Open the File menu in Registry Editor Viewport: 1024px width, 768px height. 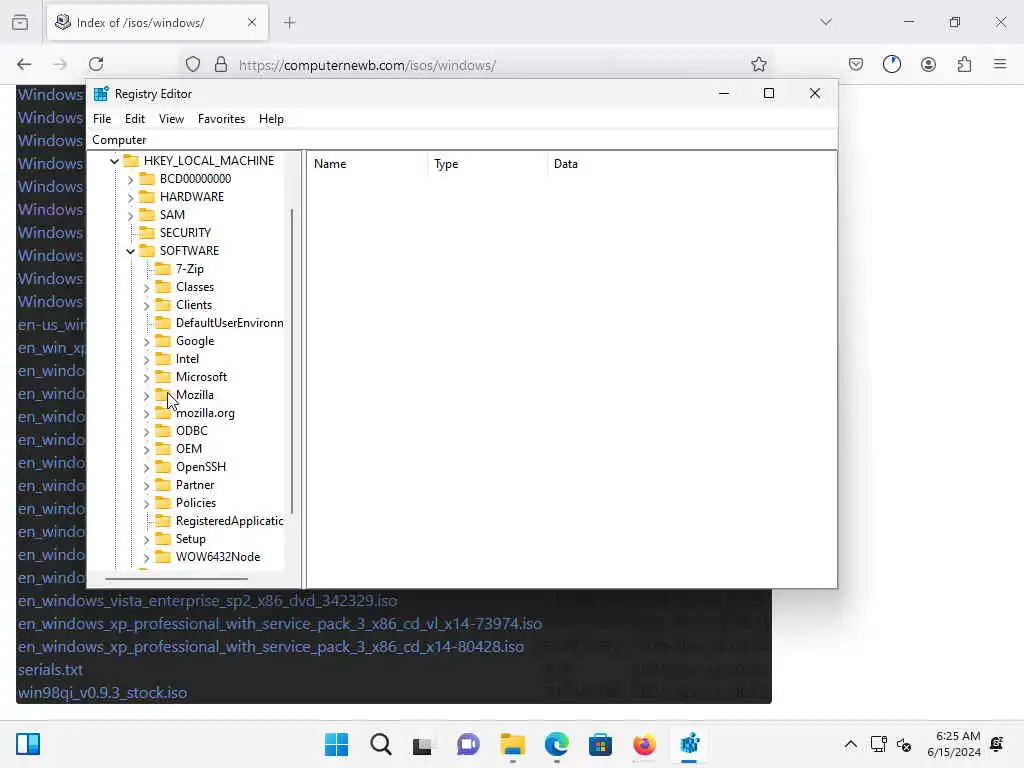point(102,119)
